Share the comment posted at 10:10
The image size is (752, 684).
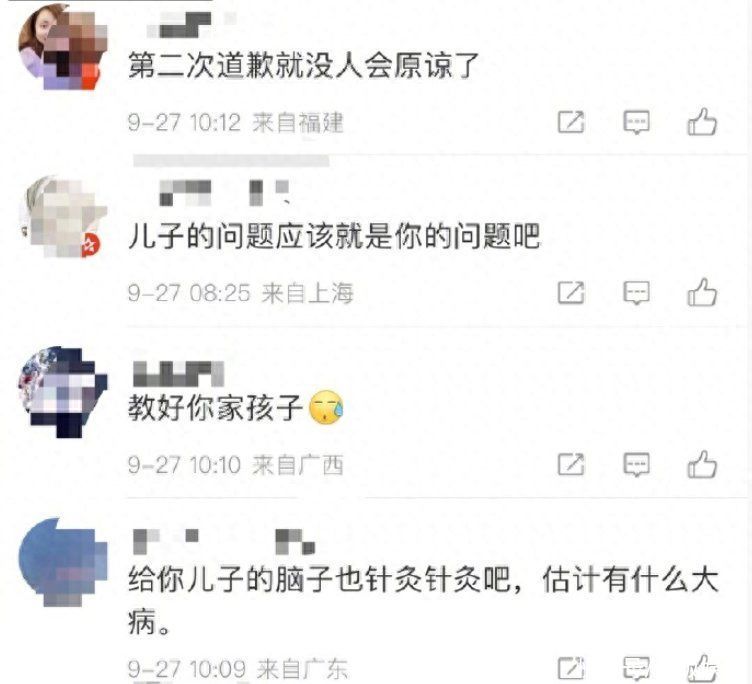pos(571,464)
